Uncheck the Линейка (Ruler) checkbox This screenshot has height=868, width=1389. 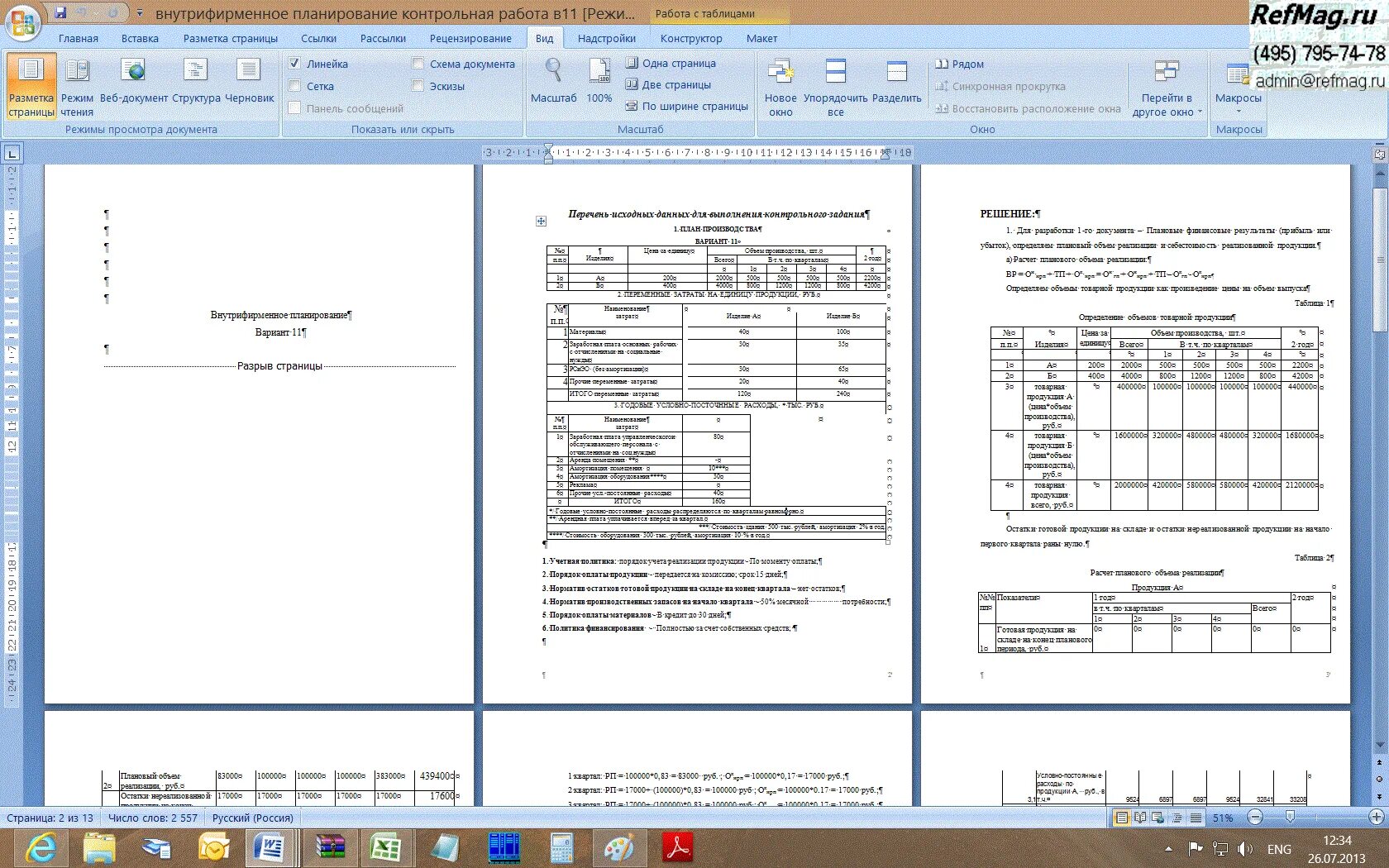pyautogui.click(x=294, y=64)
